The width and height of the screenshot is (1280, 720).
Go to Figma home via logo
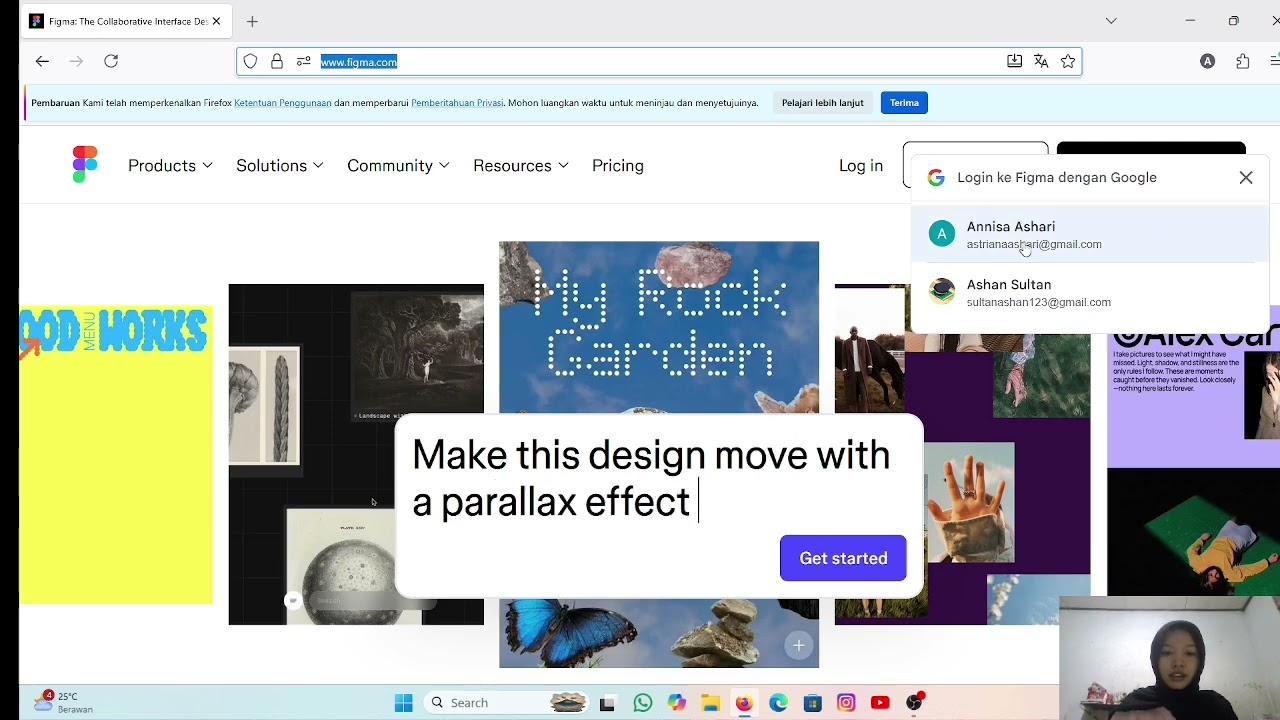pos(85,165)
